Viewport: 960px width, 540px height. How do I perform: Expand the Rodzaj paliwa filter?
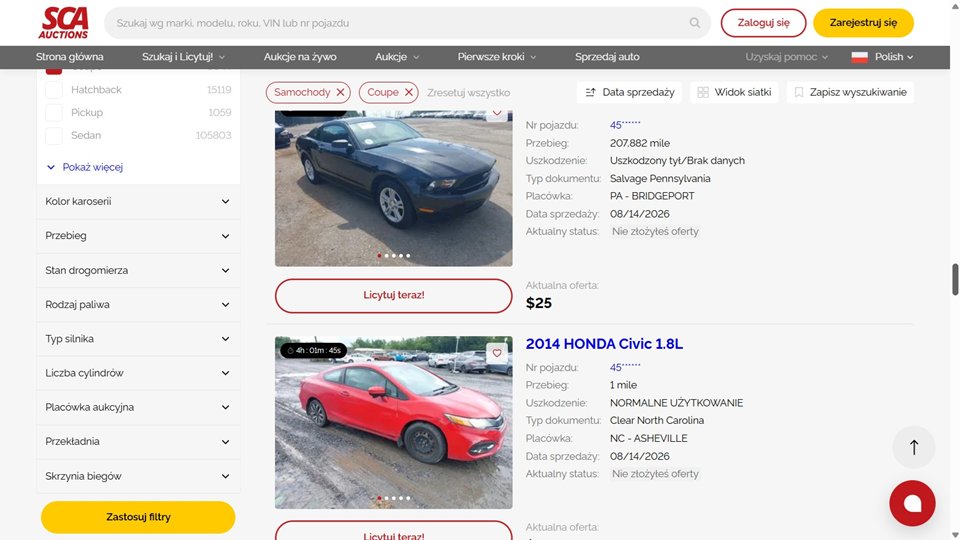click(x=138, y=304)
